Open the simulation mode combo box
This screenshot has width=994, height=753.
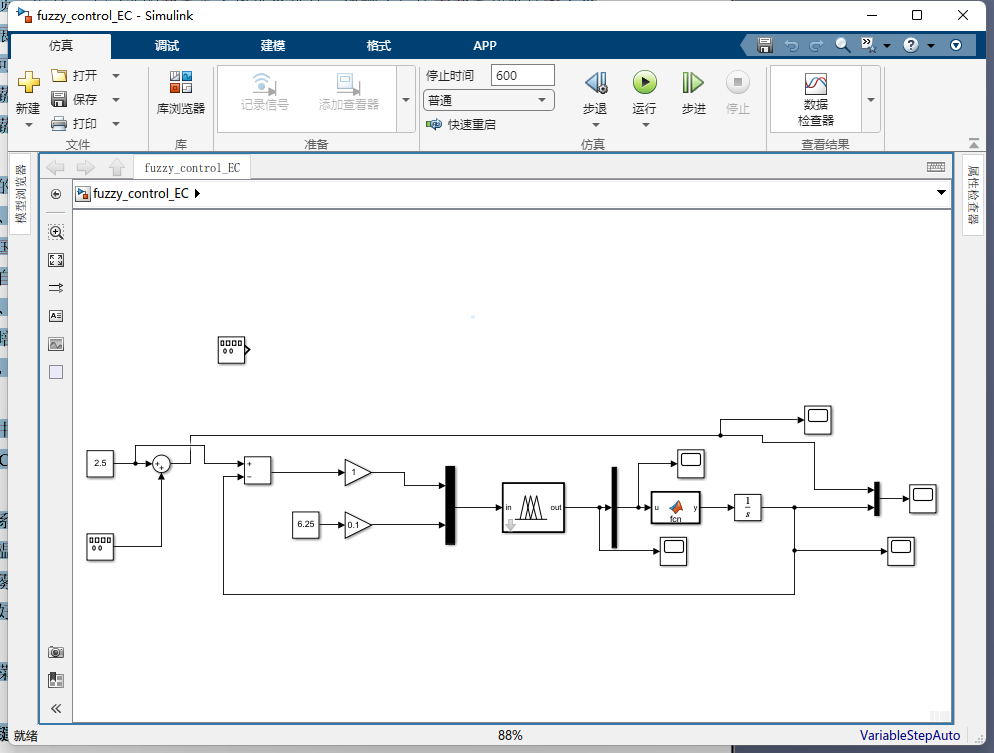[x=488, y=100]
